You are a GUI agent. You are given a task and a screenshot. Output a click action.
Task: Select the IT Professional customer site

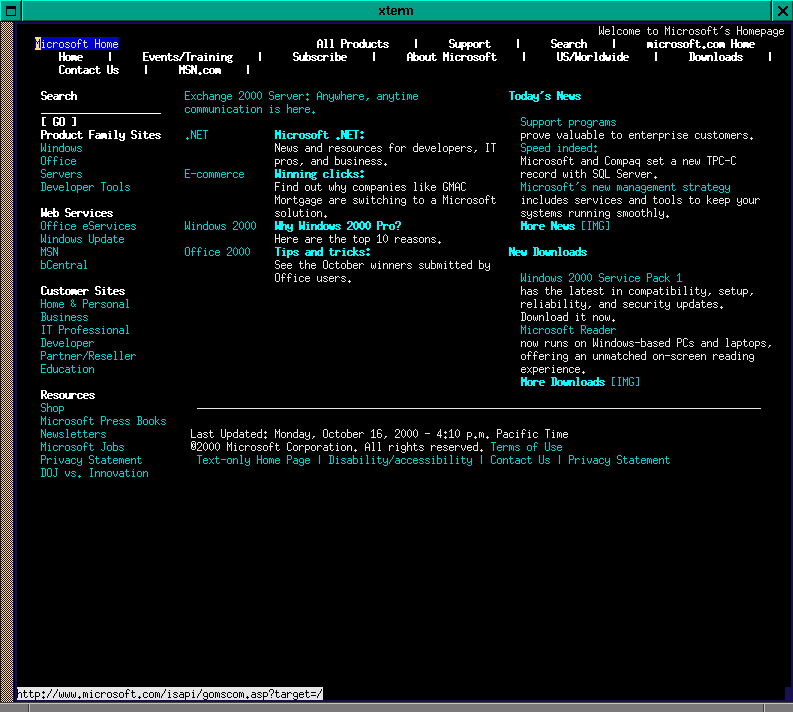point(85,330)
